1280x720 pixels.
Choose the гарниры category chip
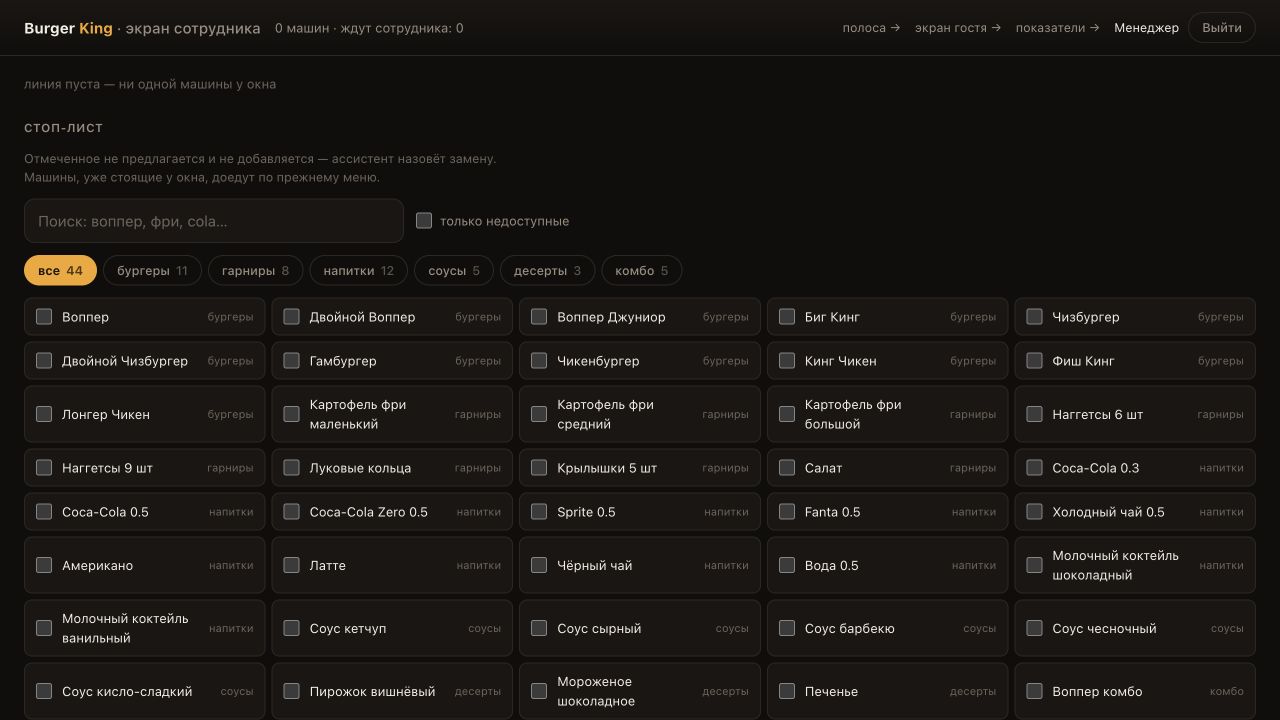(255, 271)
